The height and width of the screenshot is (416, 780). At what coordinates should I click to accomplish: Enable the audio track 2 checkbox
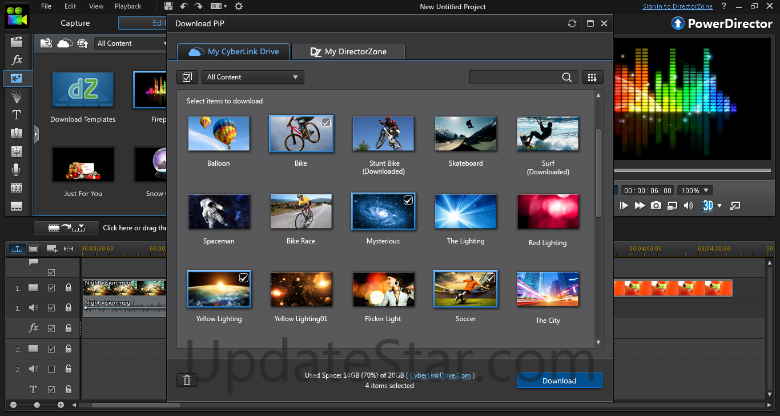tap(51, 369)
